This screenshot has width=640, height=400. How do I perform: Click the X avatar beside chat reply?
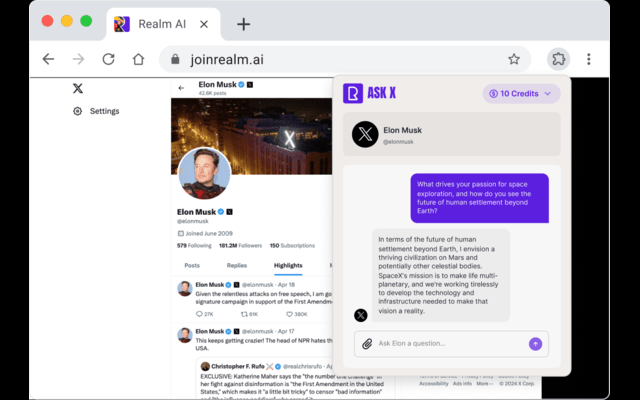click(x=360, y=315)
